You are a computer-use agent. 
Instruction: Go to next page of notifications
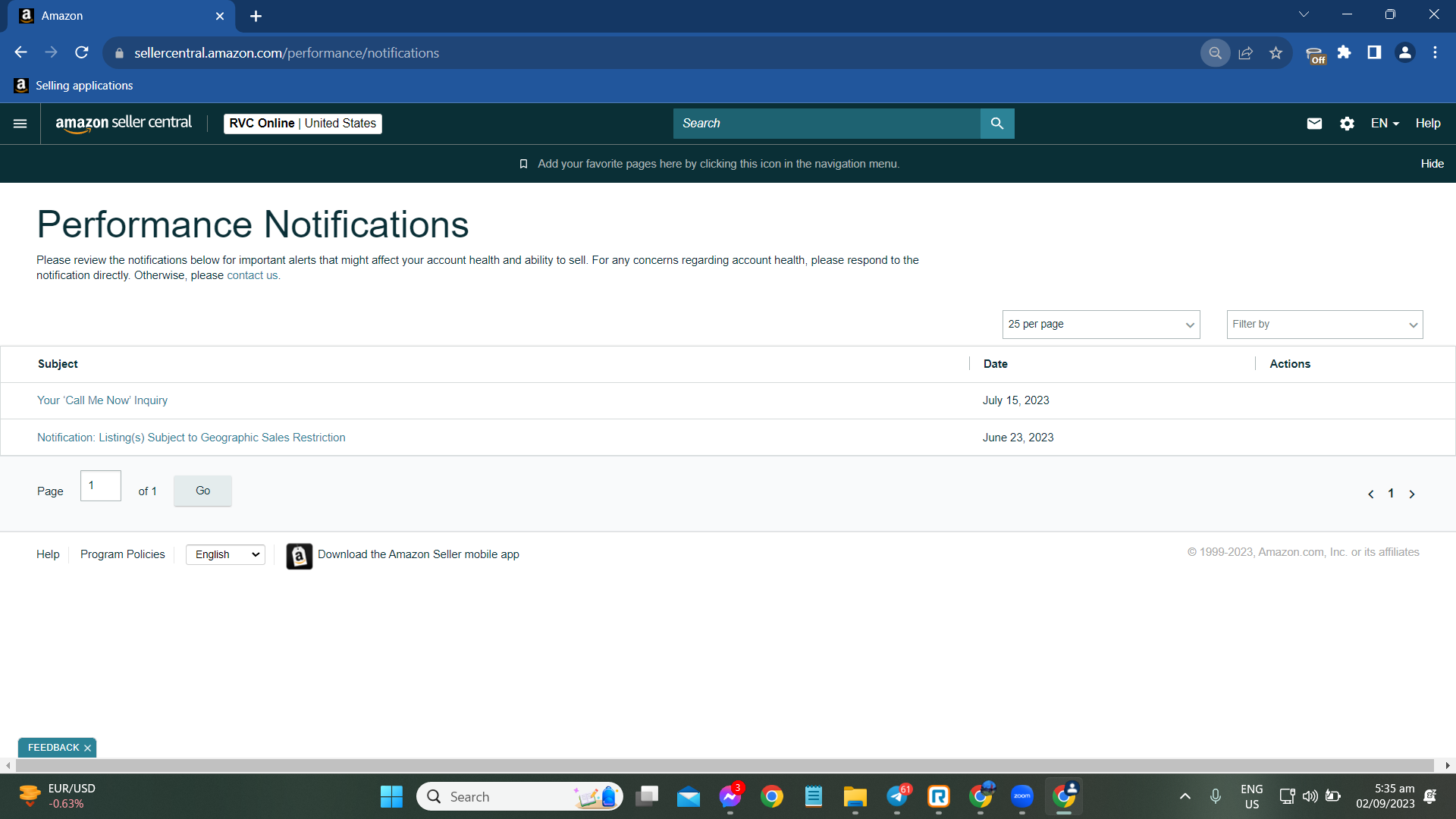pos(1412,494)
